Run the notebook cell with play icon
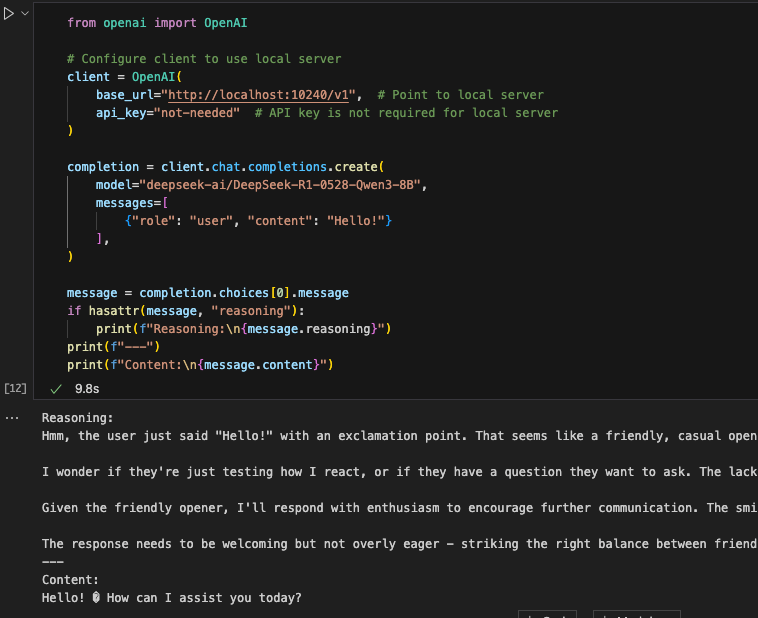 click(8, 14)
